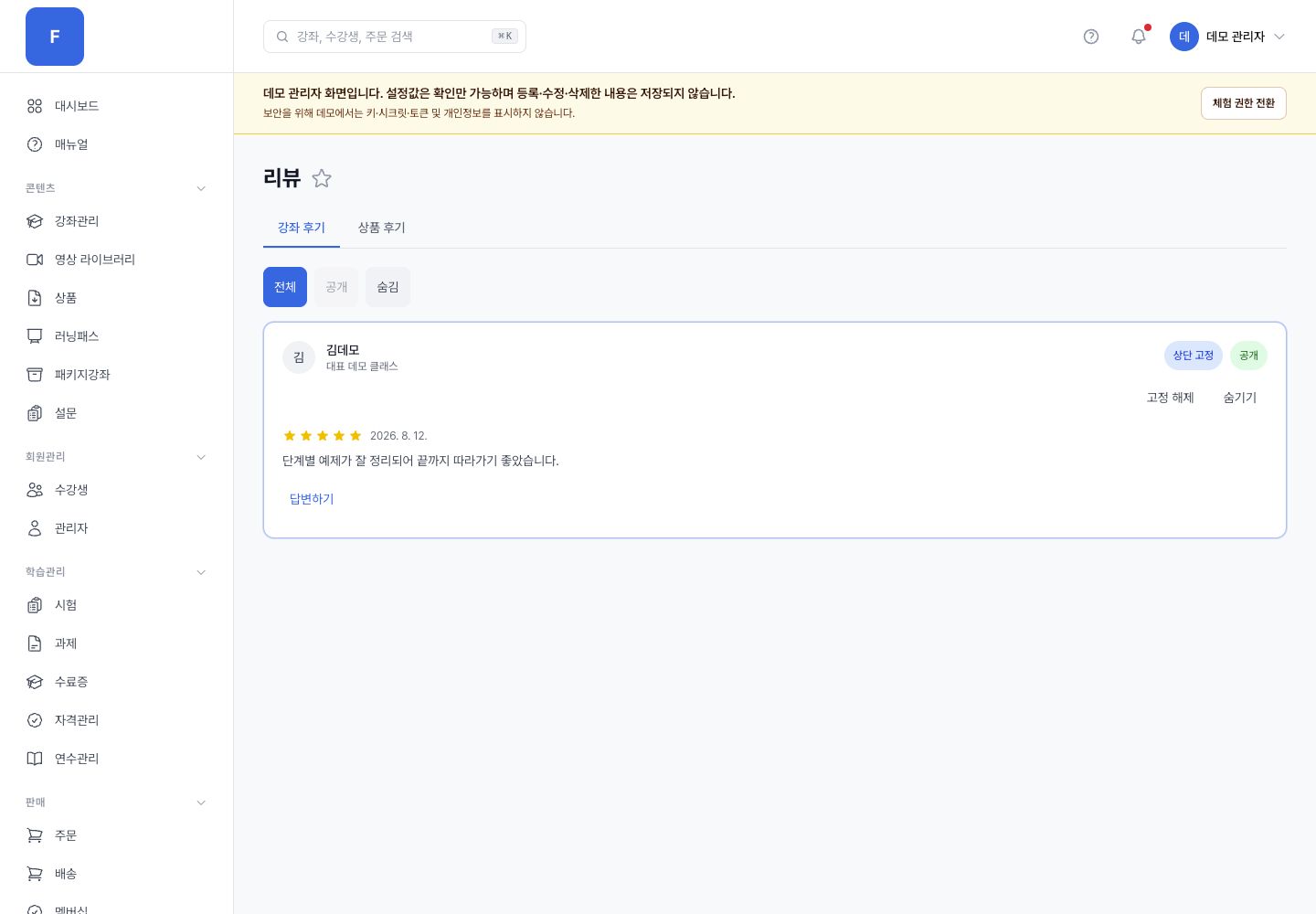Viewport: 1316px width, 914px height.
Task: Click the notification bell icon
Action: [x=1139, y=37]
